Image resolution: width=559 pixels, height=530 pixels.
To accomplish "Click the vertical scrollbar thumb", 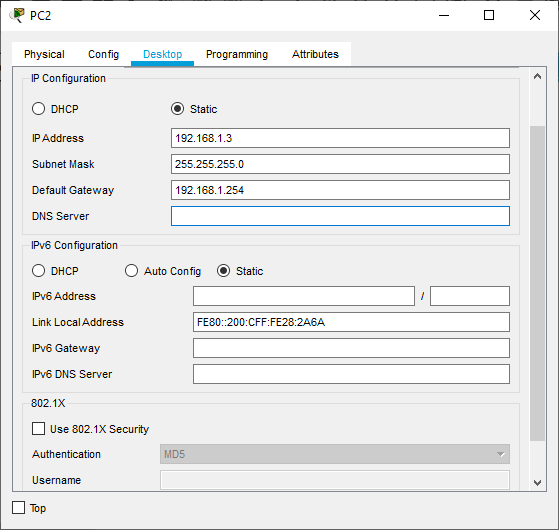I will click(x=538, y=283).
